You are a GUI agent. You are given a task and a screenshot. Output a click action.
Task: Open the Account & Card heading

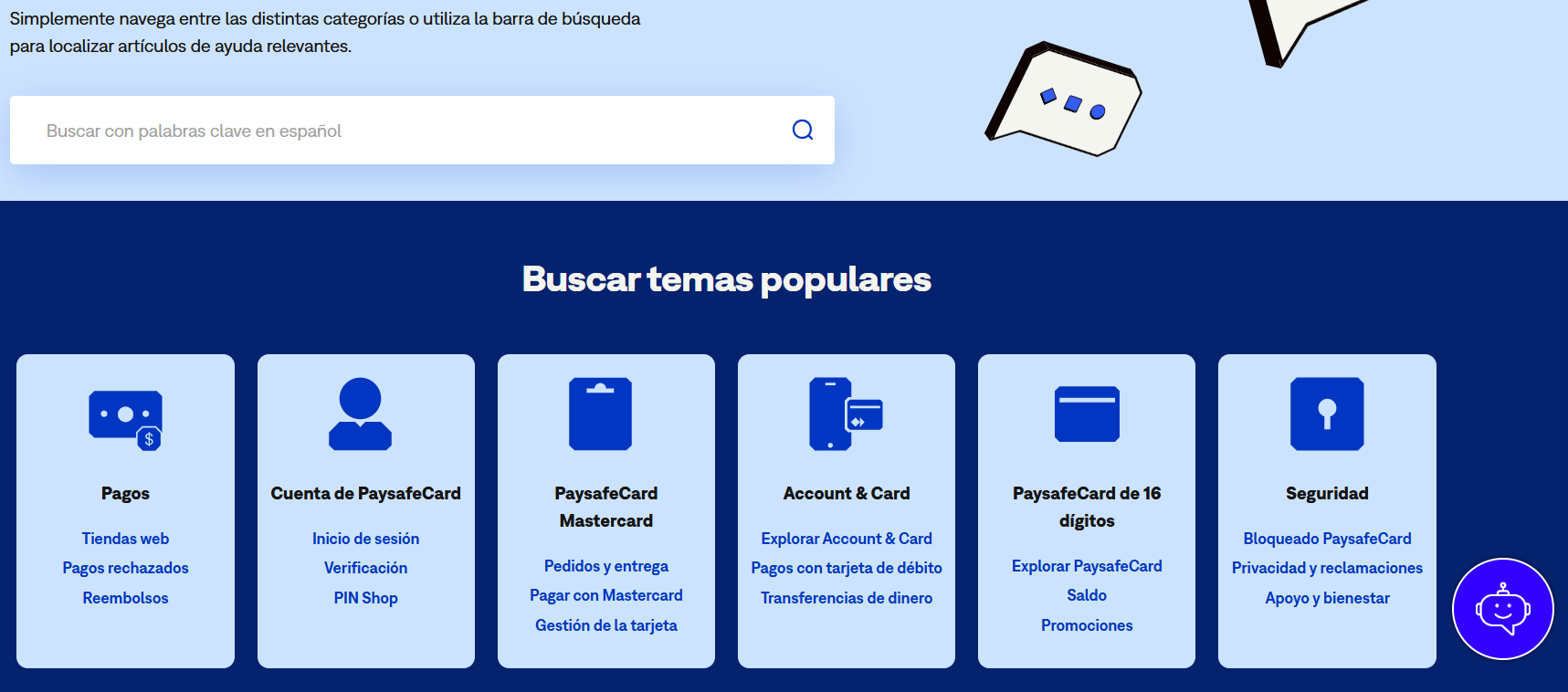847,493
